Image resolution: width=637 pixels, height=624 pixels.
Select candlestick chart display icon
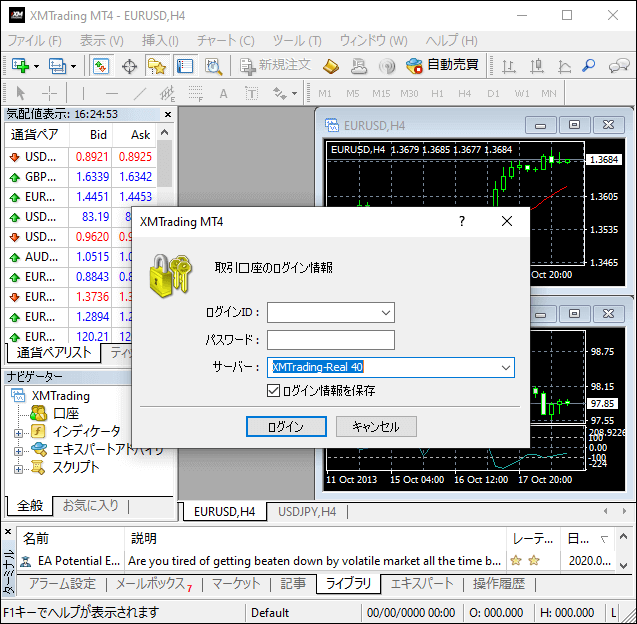(537, 66)
